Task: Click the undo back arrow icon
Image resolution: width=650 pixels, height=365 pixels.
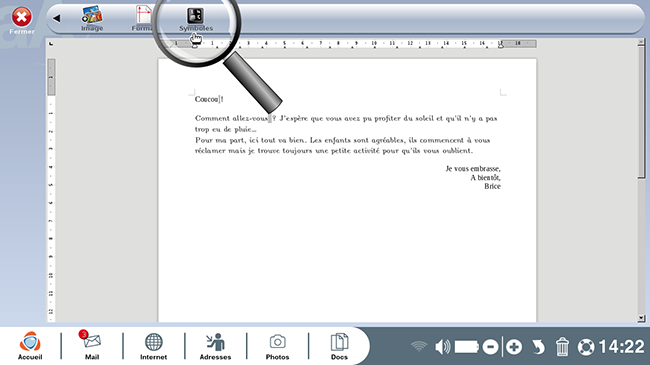Action: tap(538, 347)
